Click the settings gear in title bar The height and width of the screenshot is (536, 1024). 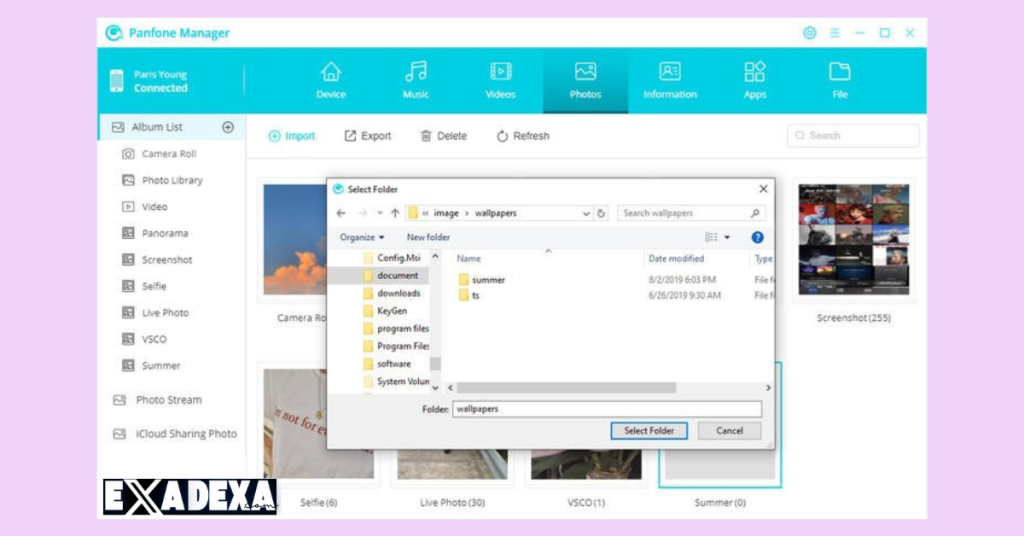pyautogui.click(x=810, y=33)
